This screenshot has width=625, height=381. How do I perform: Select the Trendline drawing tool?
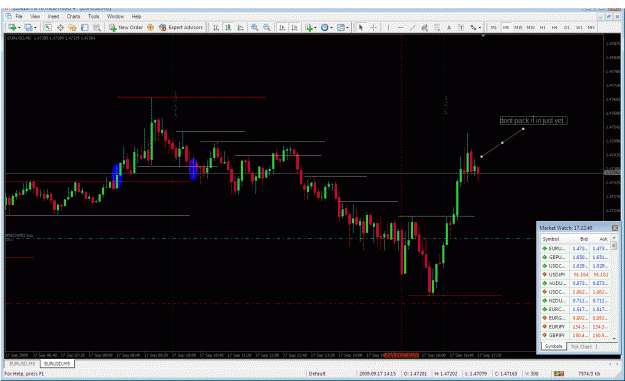413,27
